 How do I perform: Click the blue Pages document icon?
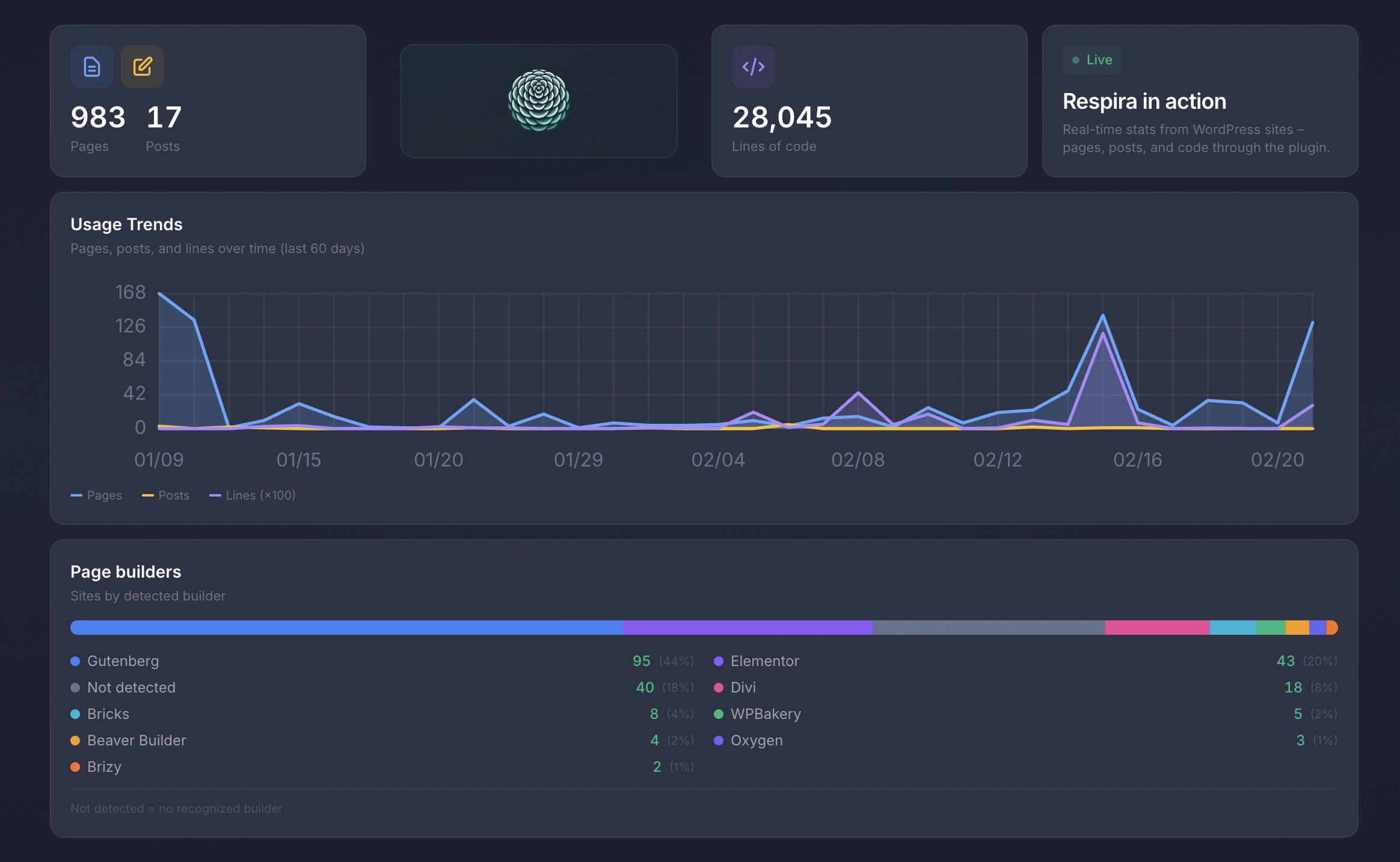tap(91, 67)
